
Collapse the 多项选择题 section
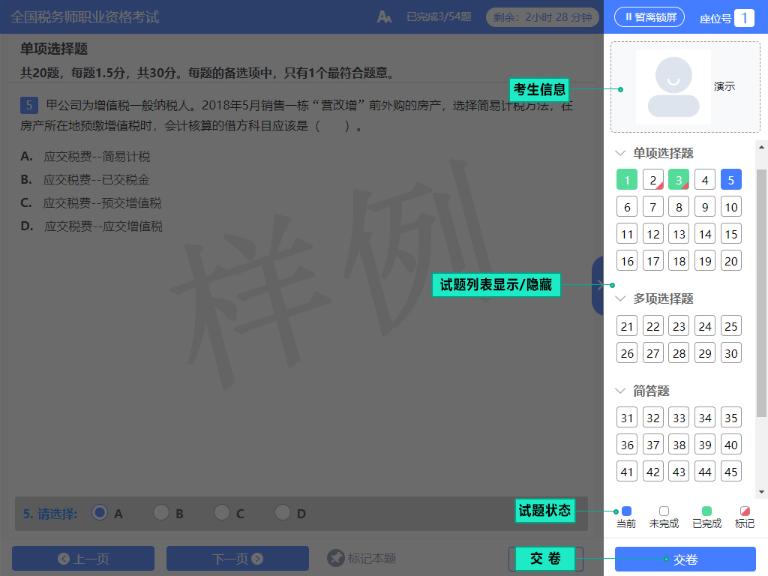tap(620, 298)
